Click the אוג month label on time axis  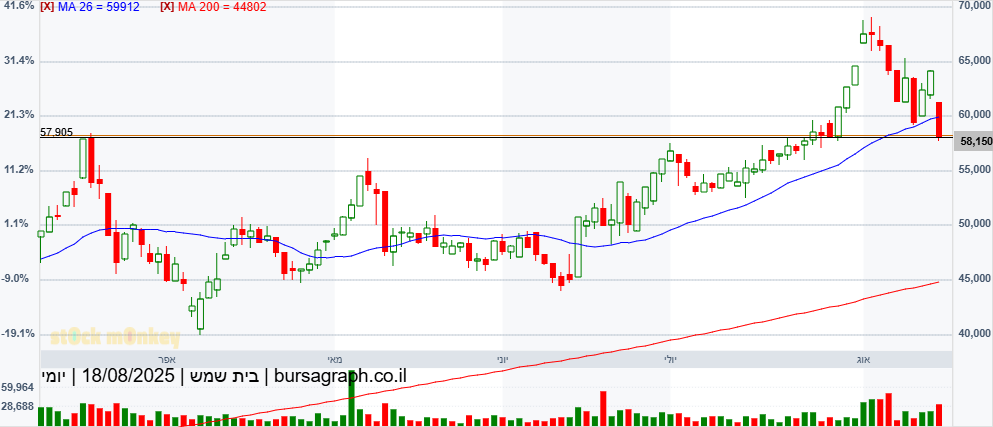863,359
